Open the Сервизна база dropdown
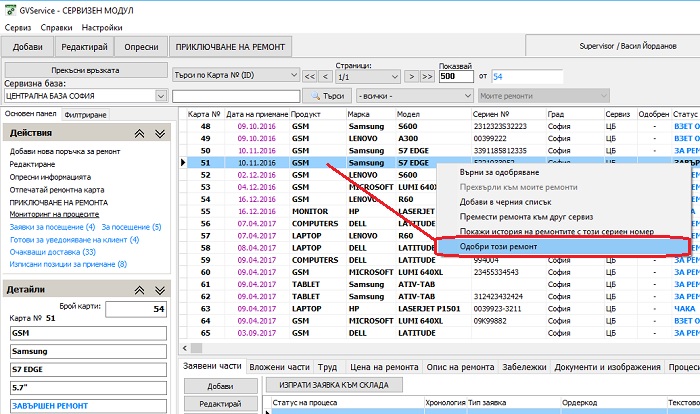This screenshot has width=700, height=414. pyautogui.click(x=161, y=96)
